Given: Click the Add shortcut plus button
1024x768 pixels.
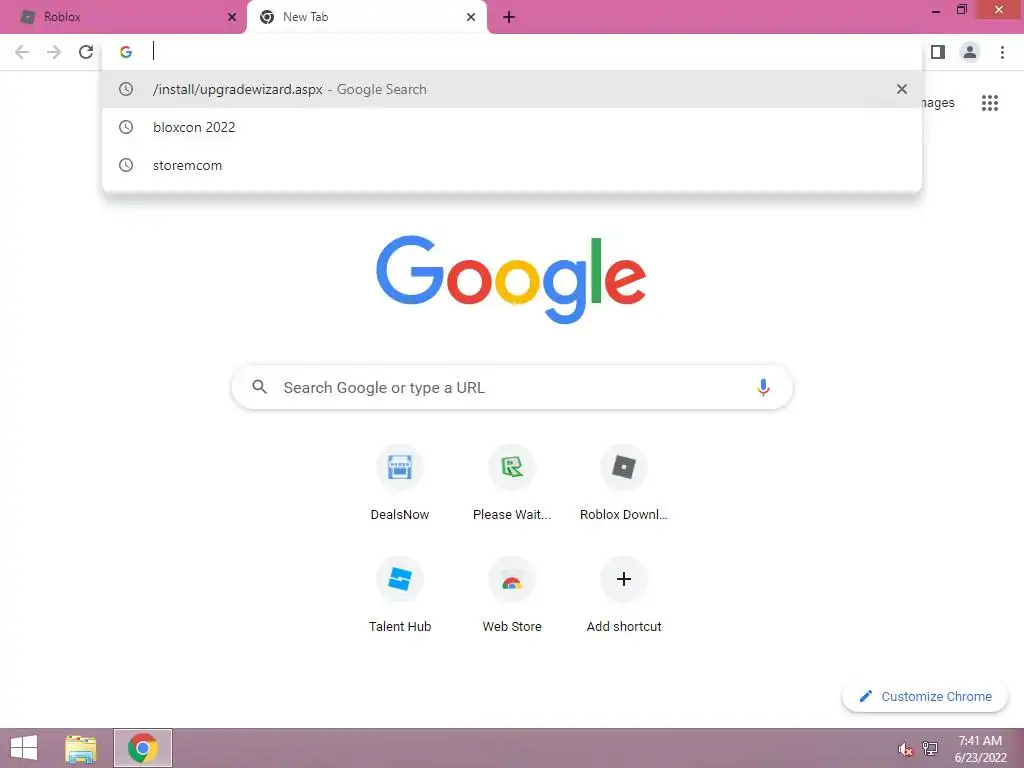Looking at the screenshot, I should (624, 579).
